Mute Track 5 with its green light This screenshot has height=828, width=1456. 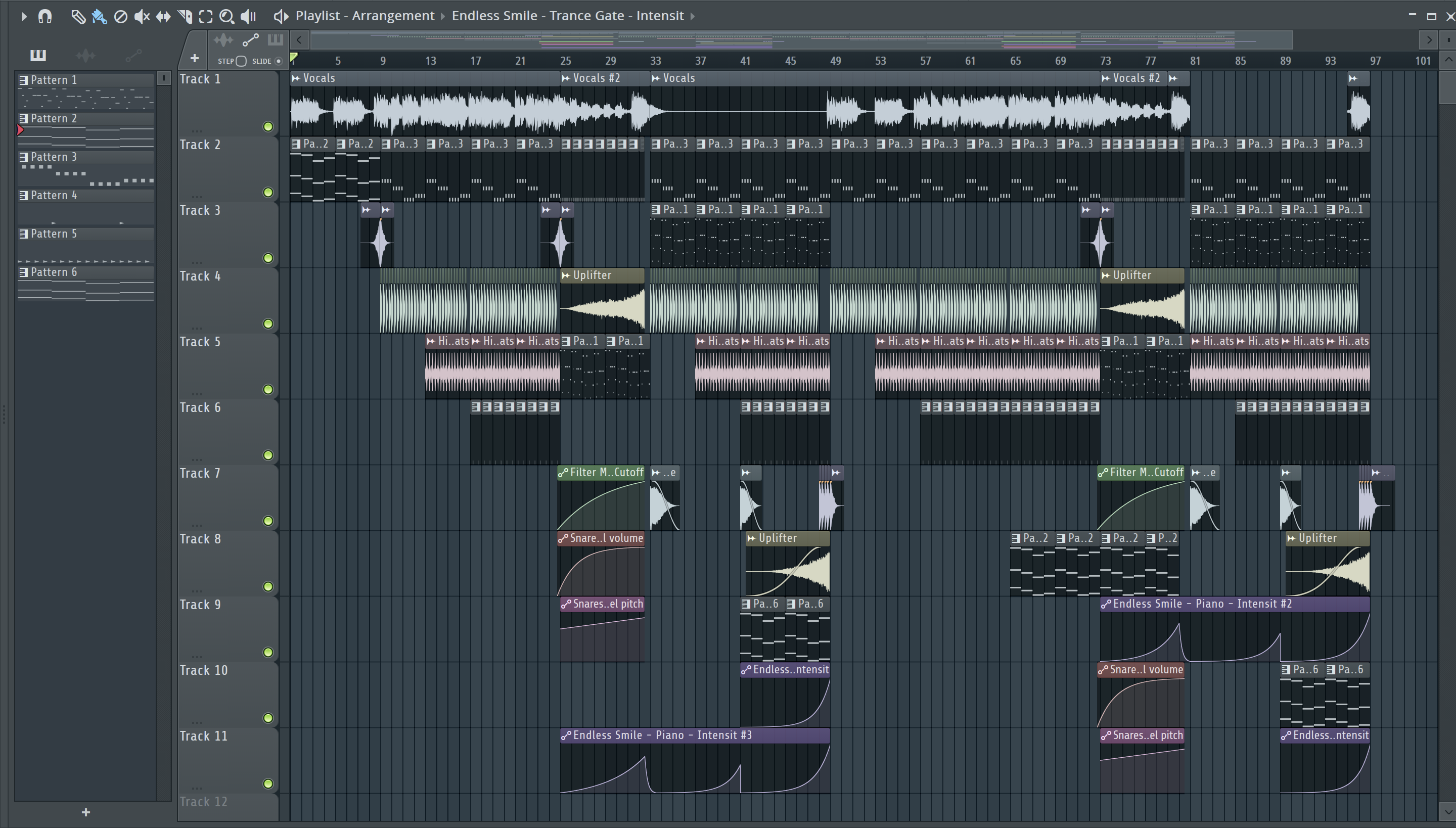[x=268, y=390]
